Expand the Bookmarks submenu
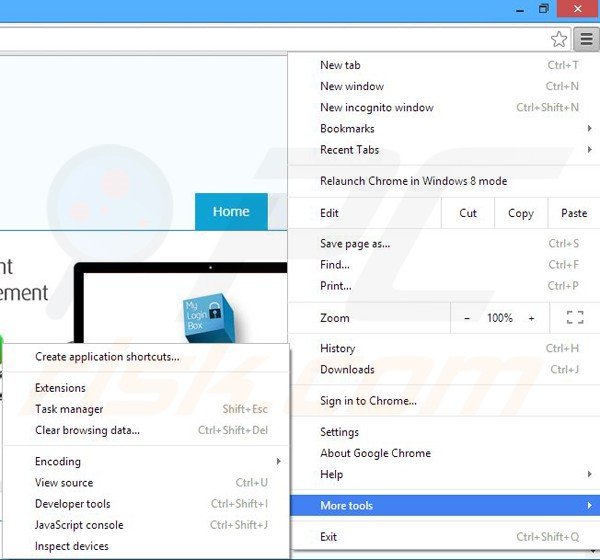600x560 pixels. point(444,129)
